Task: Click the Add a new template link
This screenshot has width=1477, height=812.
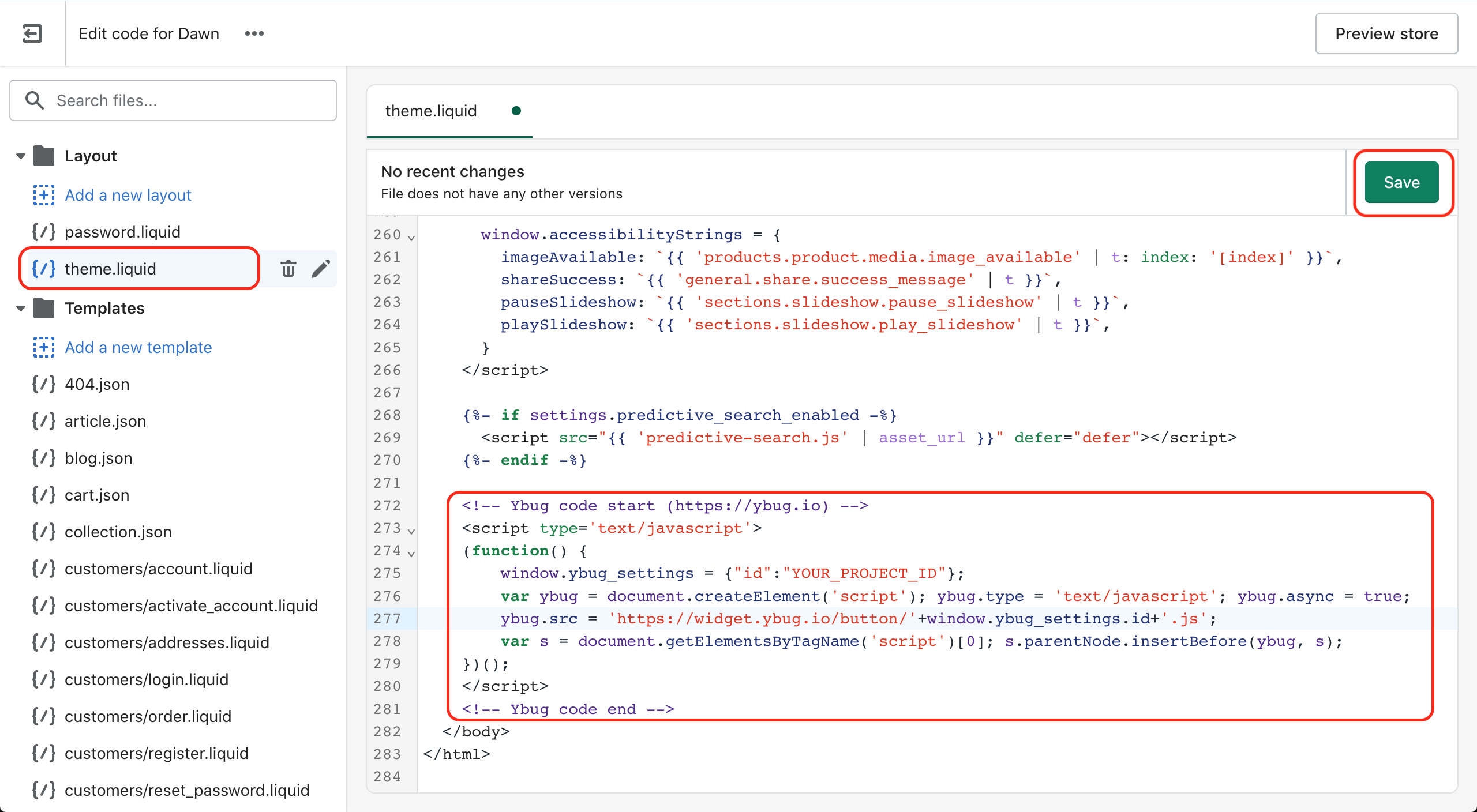Action: 138,347
